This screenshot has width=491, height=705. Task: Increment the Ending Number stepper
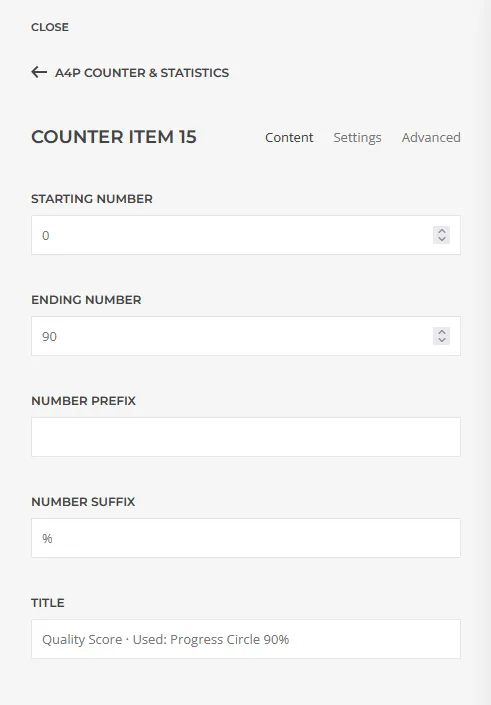(x=442, y=332)
